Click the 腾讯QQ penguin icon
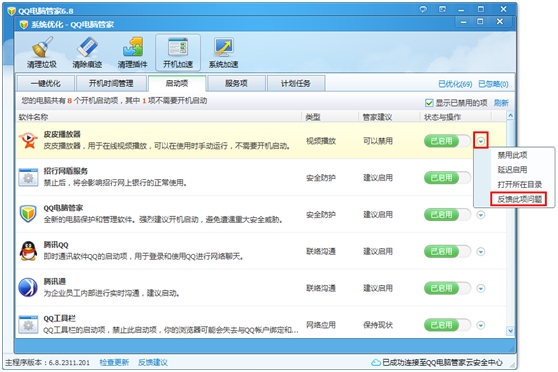558x372 pixels. (28, 251)
